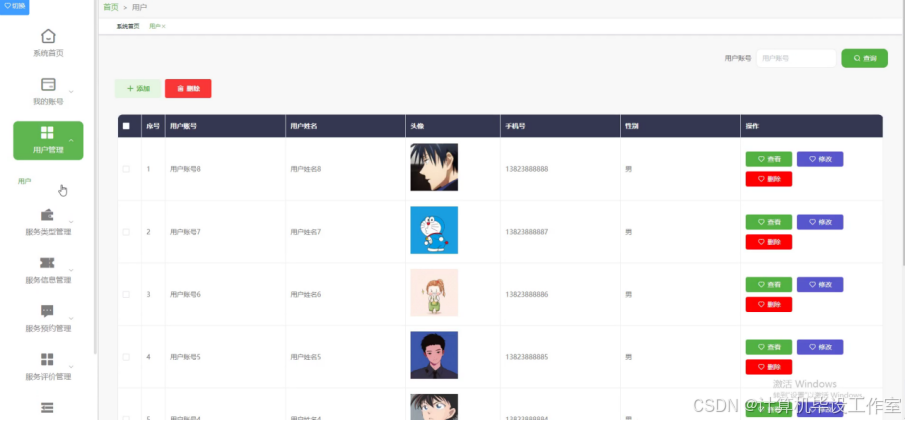Open the 系统首页 house icon in sidebar
Image resolution: width=905 pixels, height=421 pixels.
click(x=48, y=36)
